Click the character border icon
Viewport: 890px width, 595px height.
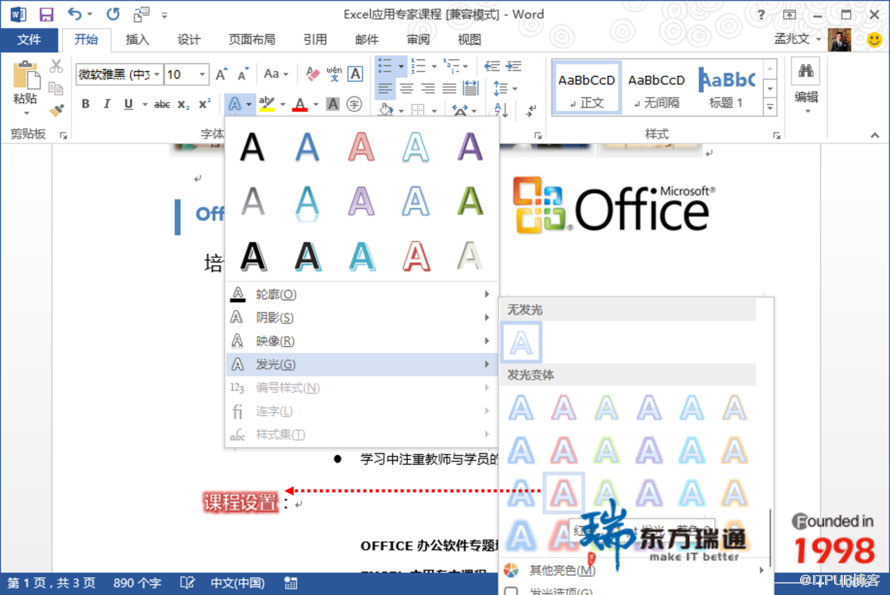tap(355, 74)
